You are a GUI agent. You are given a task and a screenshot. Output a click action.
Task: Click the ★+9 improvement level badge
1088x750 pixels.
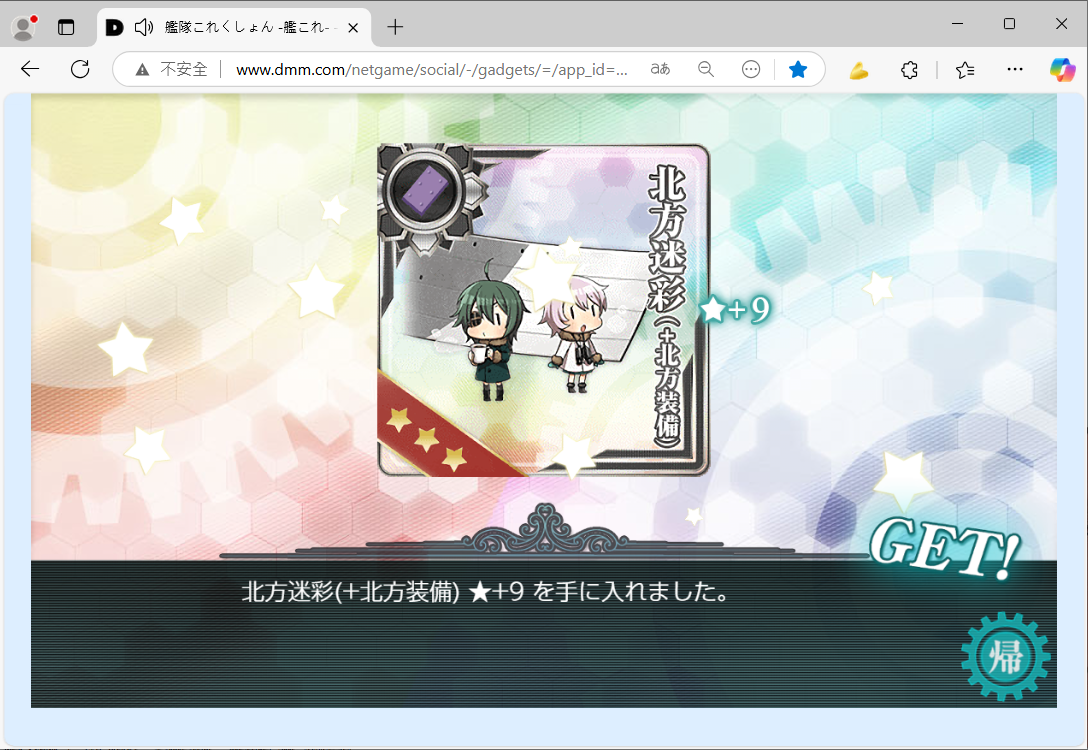click(736, 309)
